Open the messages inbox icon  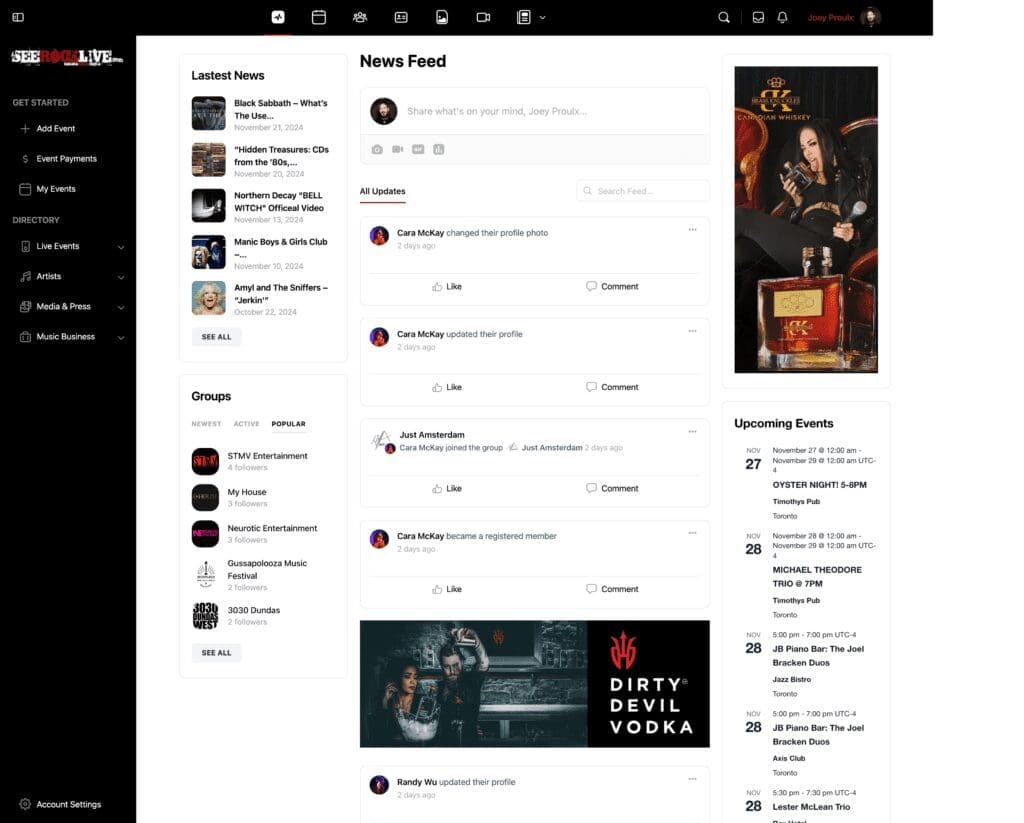tap(758, 17)
